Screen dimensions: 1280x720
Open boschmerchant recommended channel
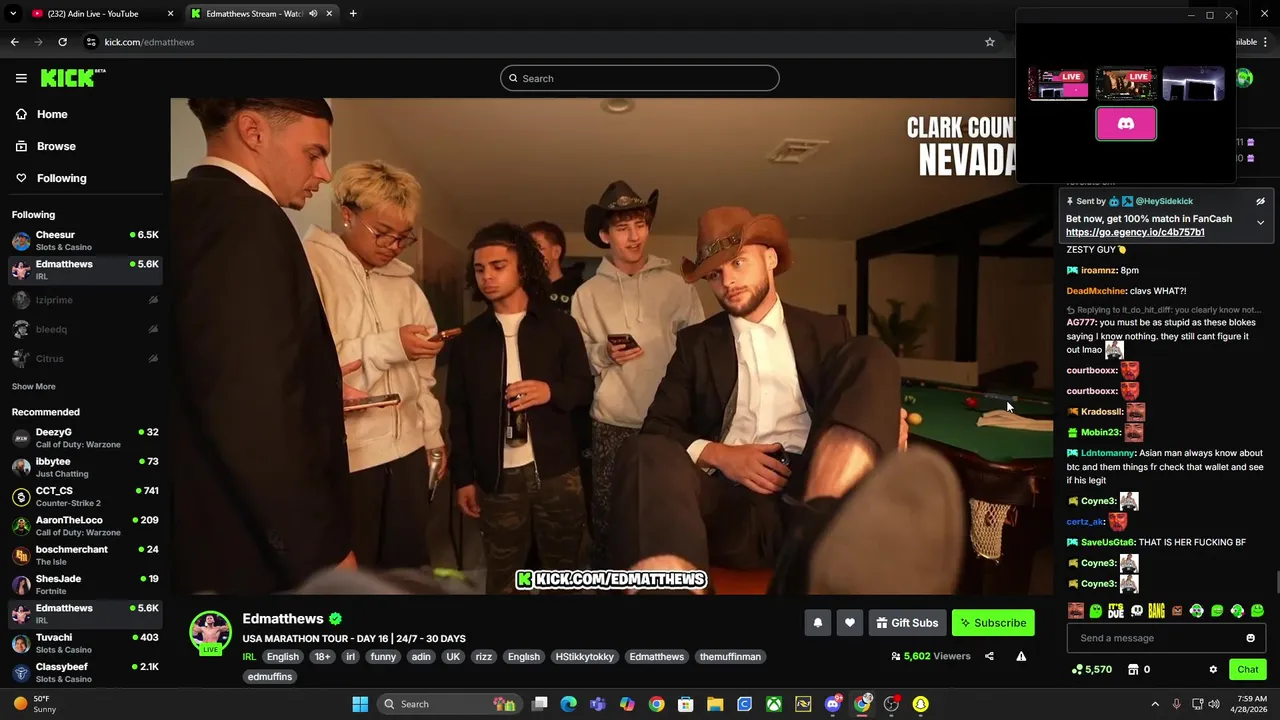[85, 555]
